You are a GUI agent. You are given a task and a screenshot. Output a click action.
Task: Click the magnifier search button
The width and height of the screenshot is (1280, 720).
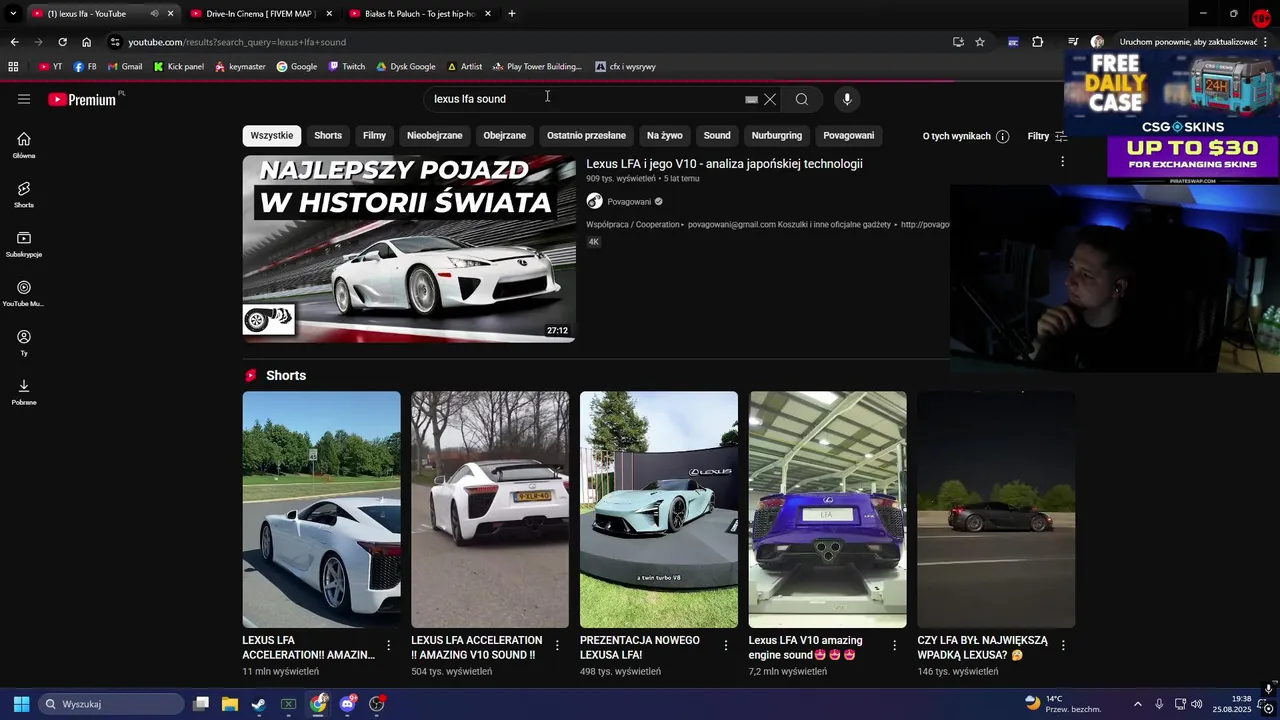click(x=802, y=99)
